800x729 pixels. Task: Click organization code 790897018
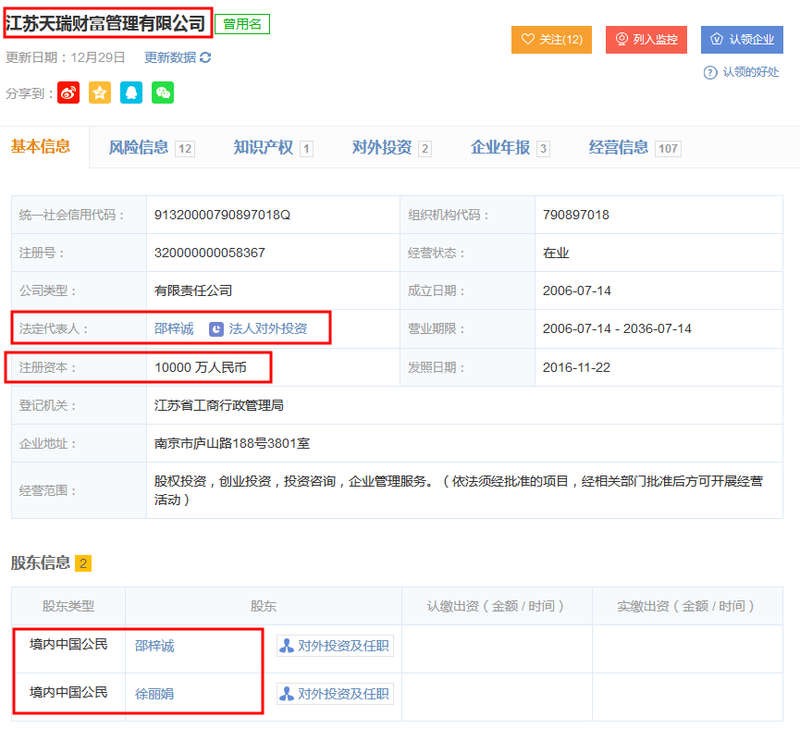point(576,215)
